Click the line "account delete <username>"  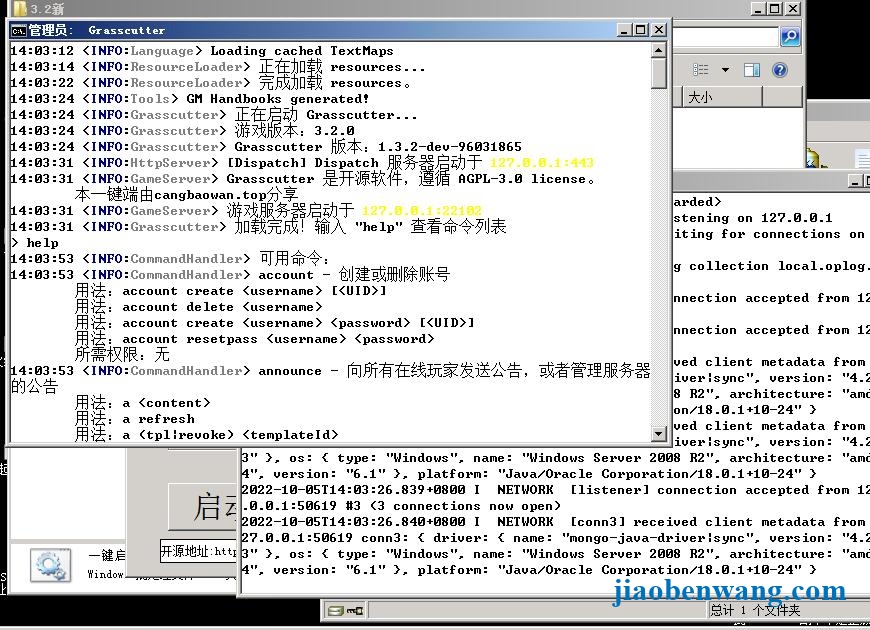tap(222, 307)
